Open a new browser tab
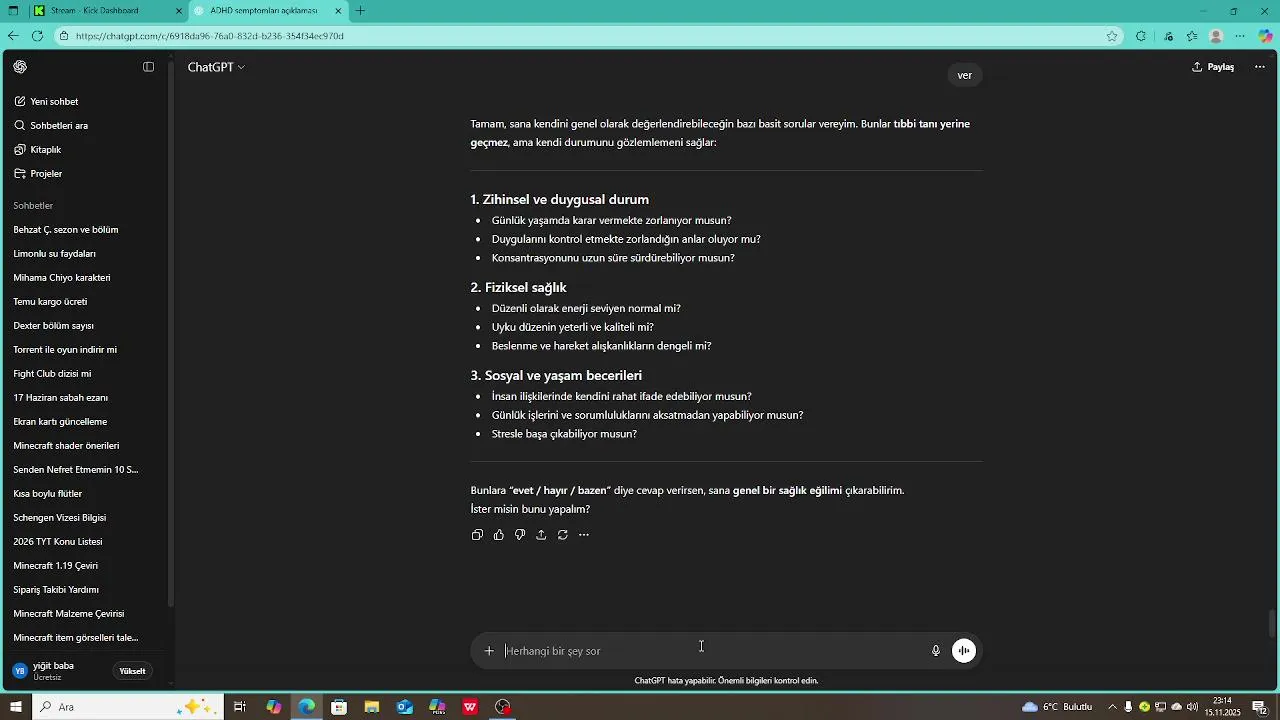This screenshot has width=1280, height=720. point(360,11)
